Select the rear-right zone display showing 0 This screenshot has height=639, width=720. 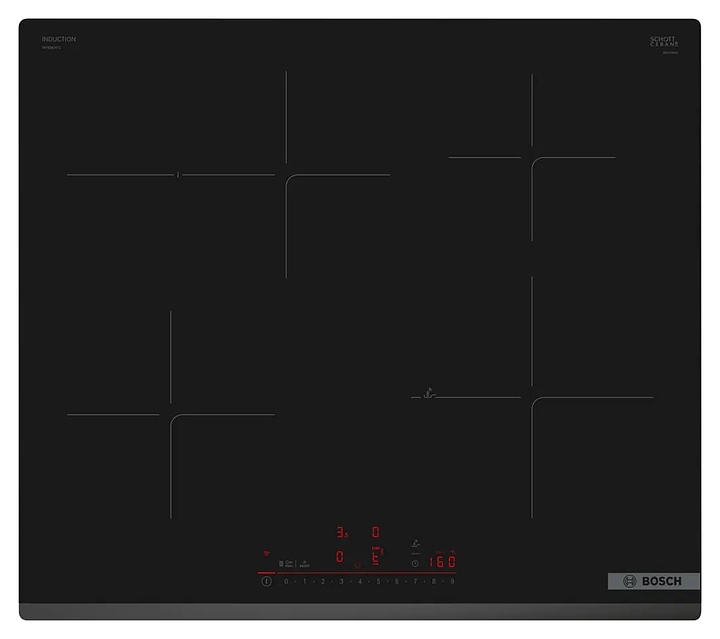[376, 532]
